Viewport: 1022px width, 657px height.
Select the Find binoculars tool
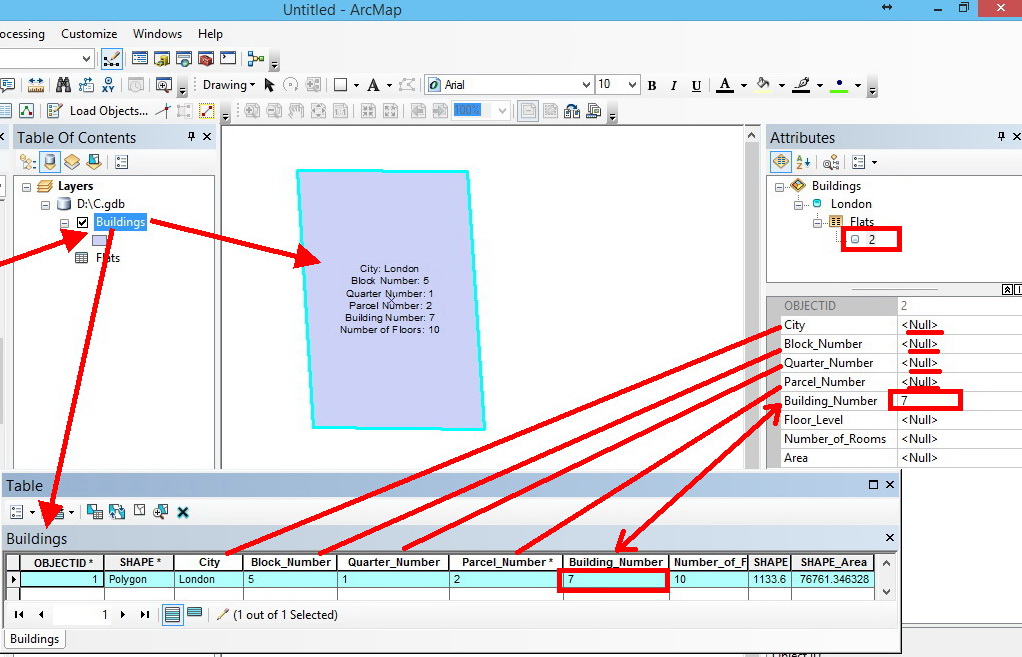coord(63,85)
